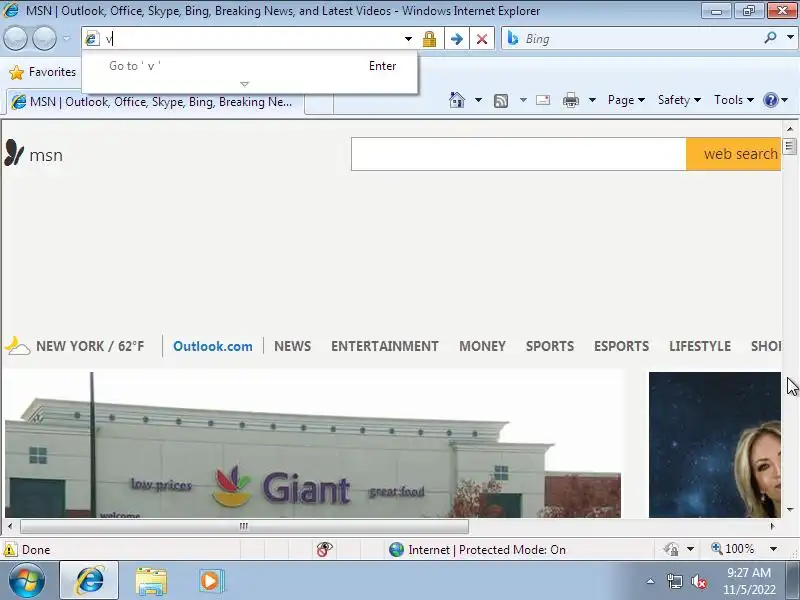Open Windows Explorer from taskbar
Screen dimensions: 800x600
pos(151,581)
